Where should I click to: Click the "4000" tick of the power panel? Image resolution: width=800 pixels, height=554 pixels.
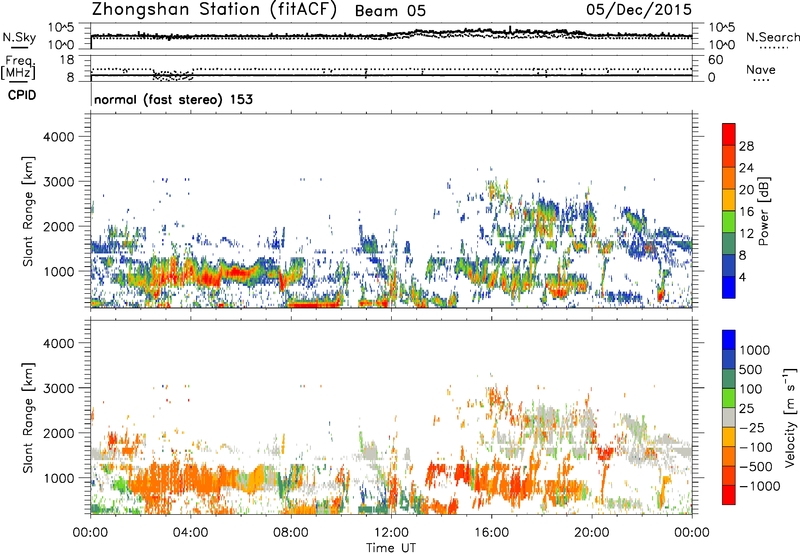click(x=58, y=137)
